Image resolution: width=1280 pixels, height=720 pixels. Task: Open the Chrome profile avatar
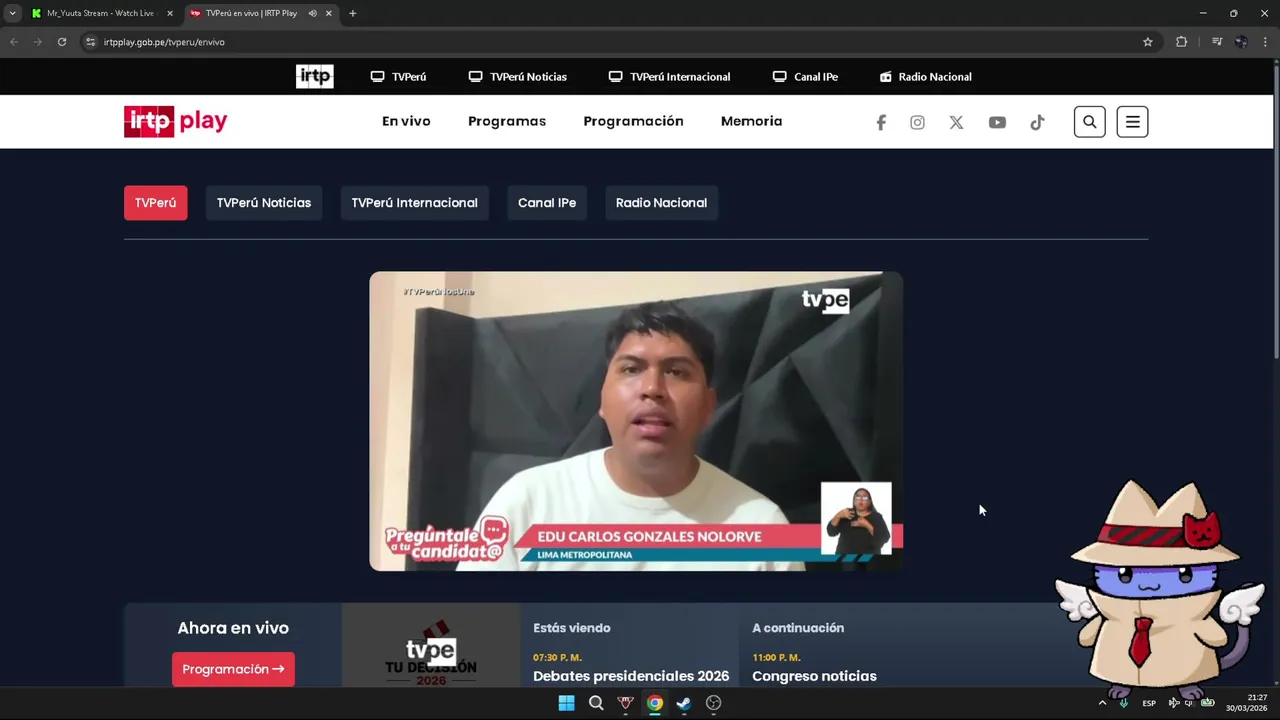(x=1241, y=42)
